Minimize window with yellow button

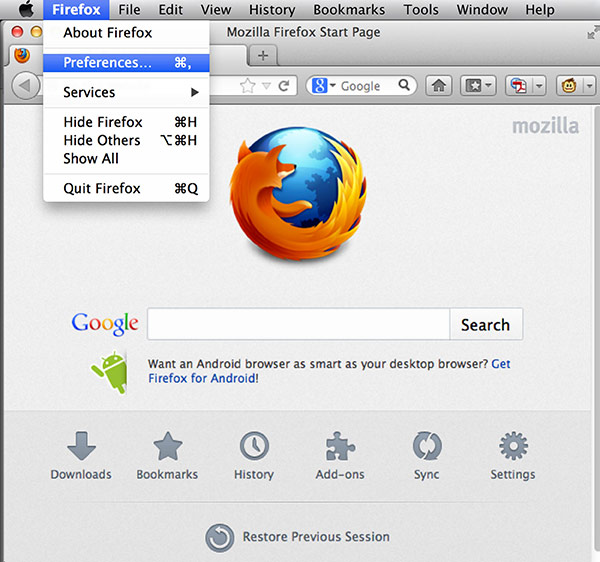click(x=36, y=31)
